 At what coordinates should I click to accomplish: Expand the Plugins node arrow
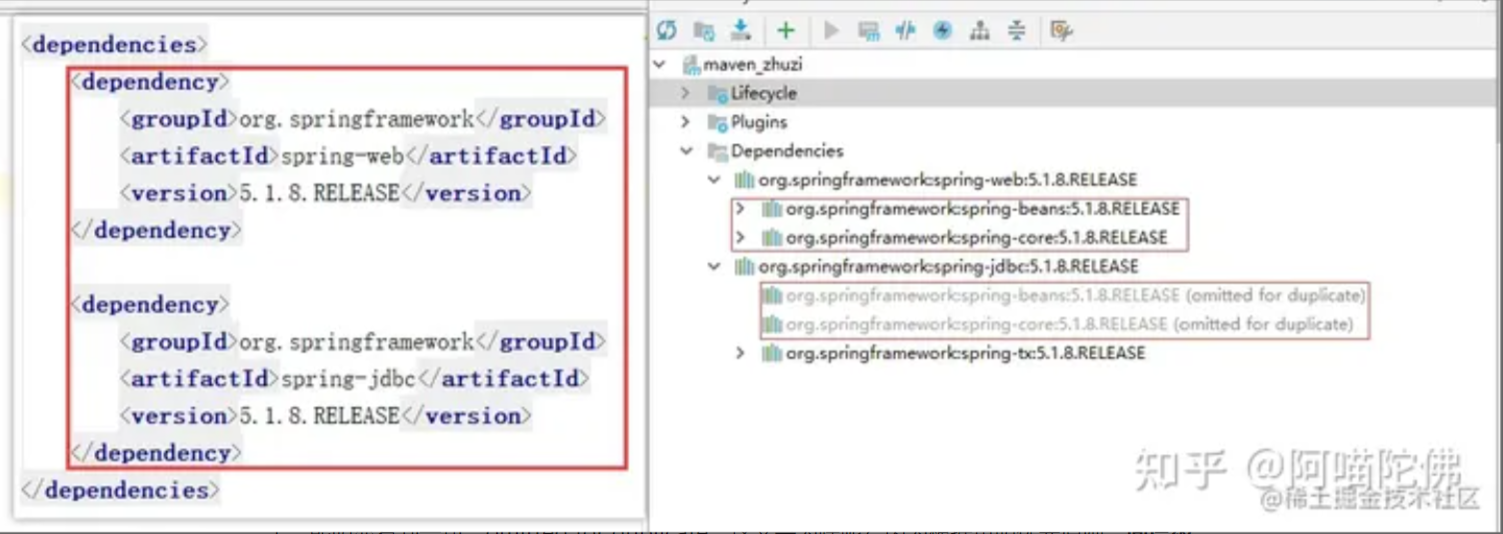pyautogui.click(x=686, y=122)
